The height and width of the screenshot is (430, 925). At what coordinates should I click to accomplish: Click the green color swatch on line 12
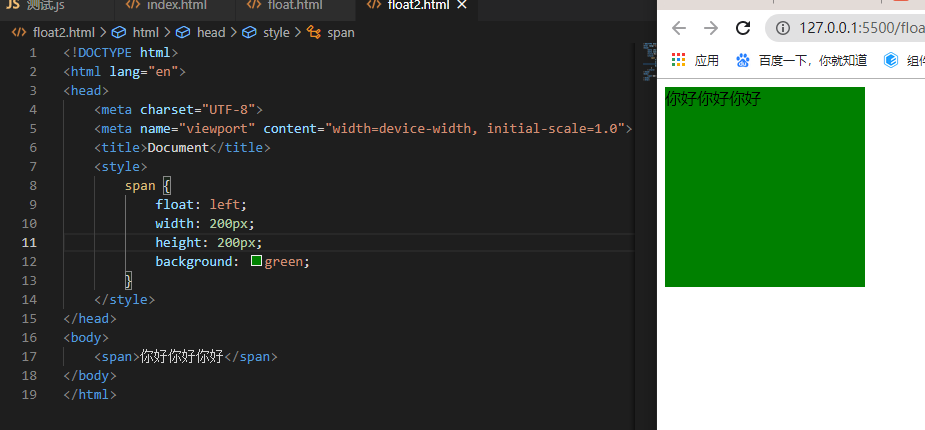(x=256, y=261)
